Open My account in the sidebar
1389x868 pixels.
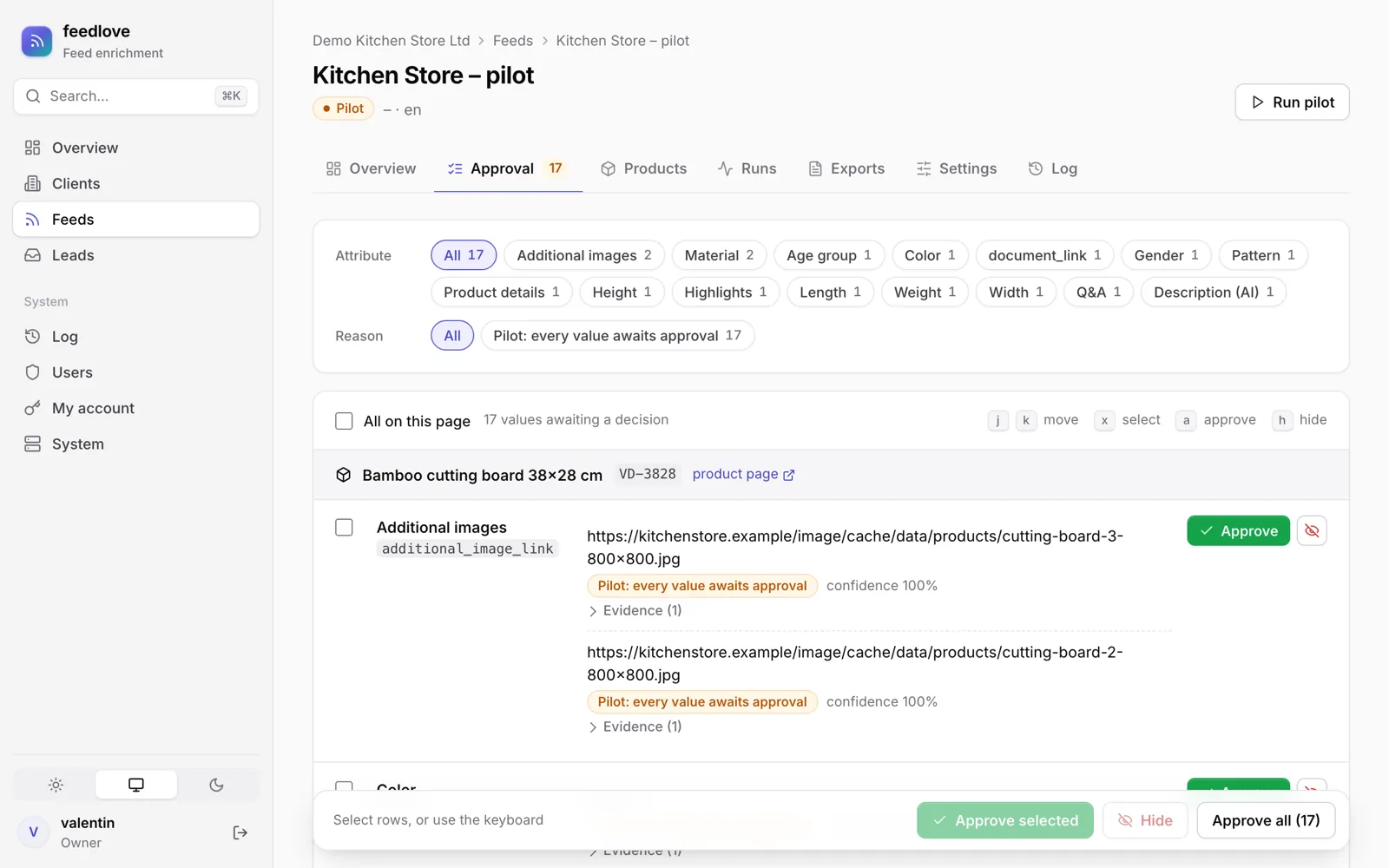tap(136, 408)
